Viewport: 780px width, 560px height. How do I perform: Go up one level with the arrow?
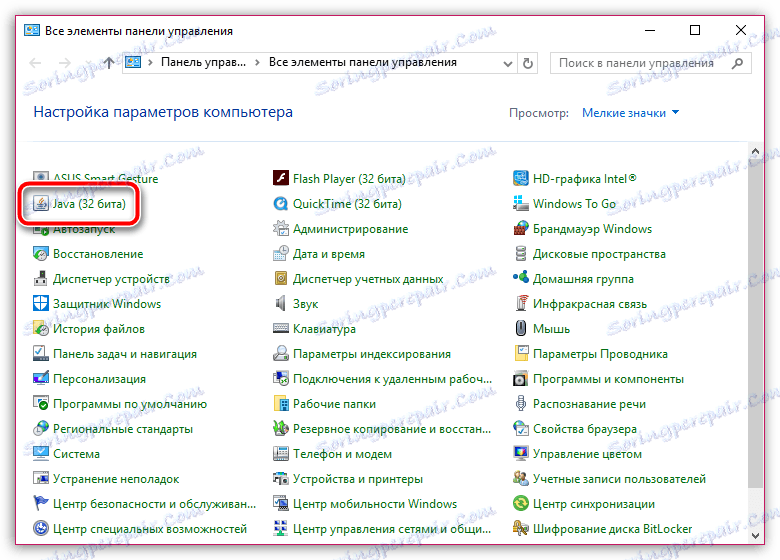click(x=109, y=63)
